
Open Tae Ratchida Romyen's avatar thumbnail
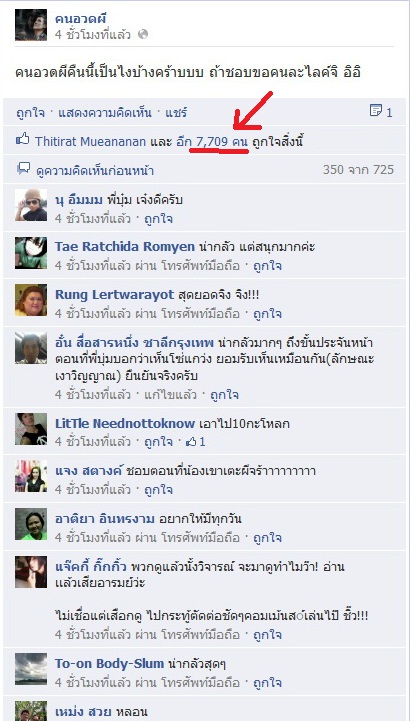[31, 253]
